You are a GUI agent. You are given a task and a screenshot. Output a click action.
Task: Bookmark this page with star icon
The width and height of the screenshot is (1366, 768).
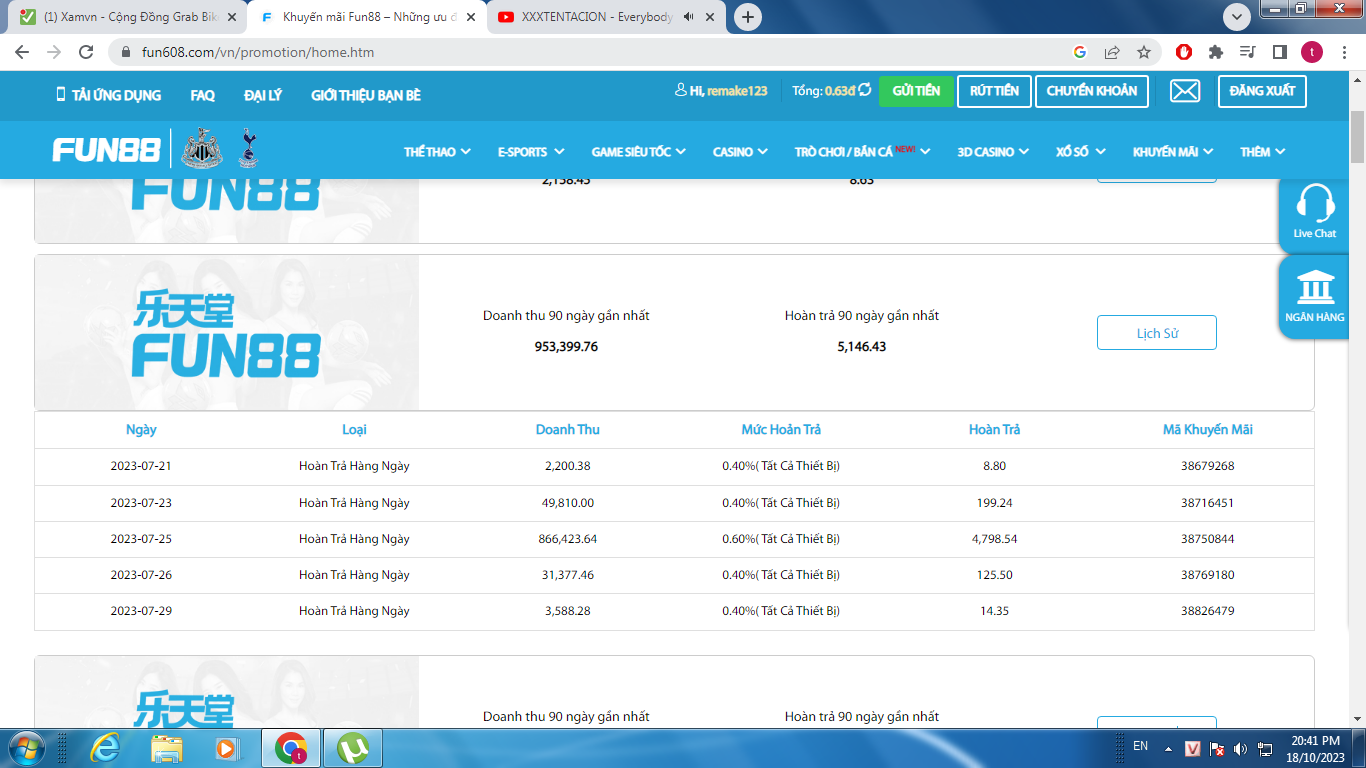[x=1144, y=52]
